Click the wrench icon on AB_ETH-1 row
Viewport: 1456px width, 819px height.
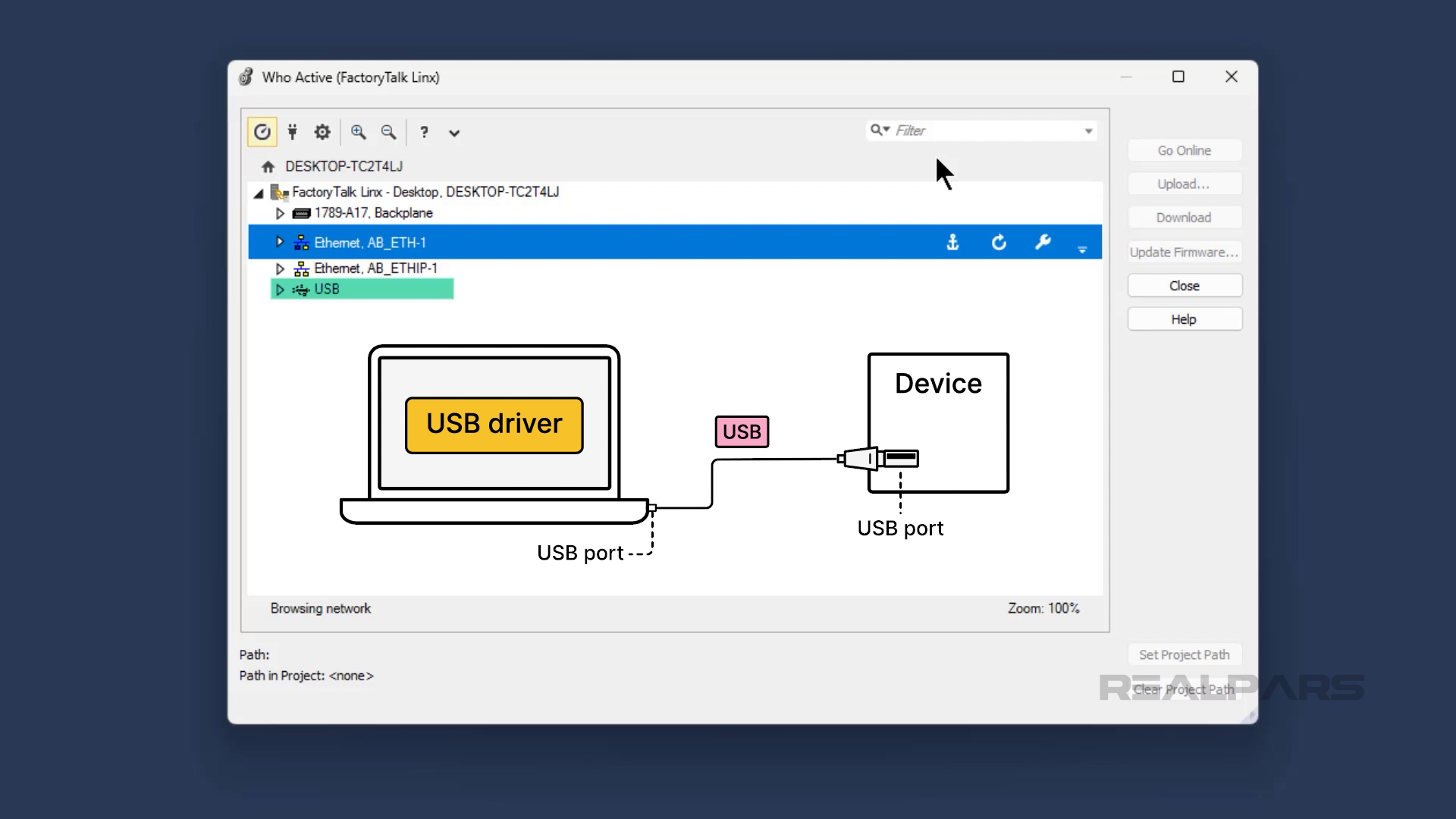pos(1043,242)
